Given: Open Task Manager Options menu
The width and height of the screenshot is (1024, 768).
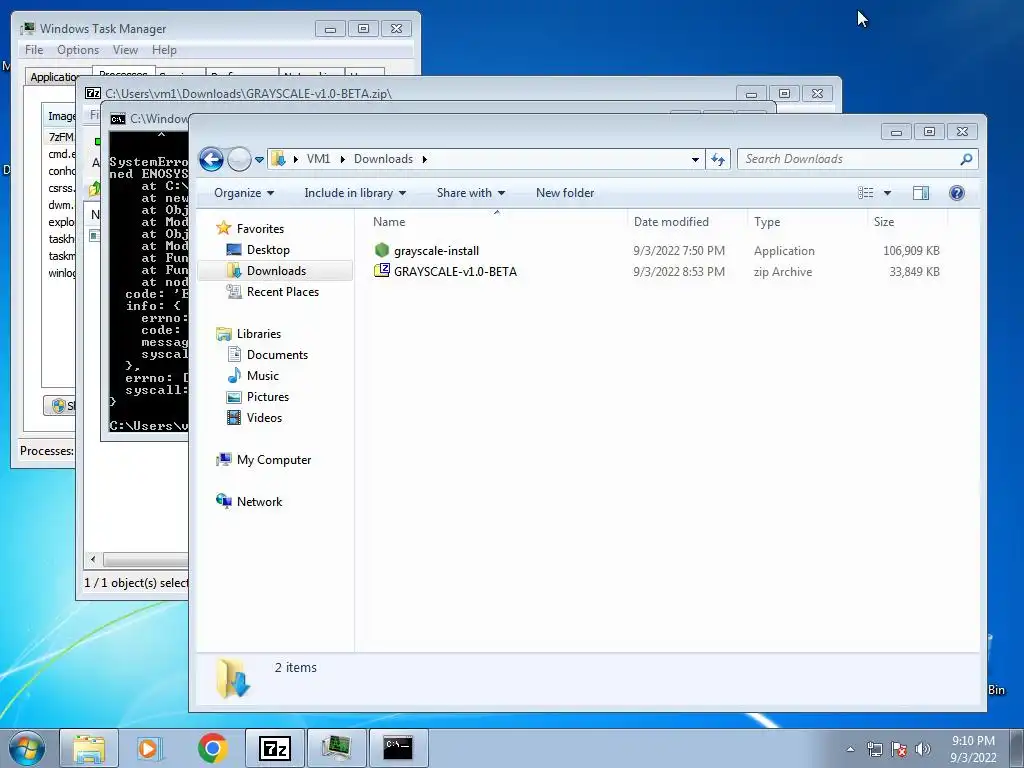Looking at the screenshot, I should pos(78,50).
